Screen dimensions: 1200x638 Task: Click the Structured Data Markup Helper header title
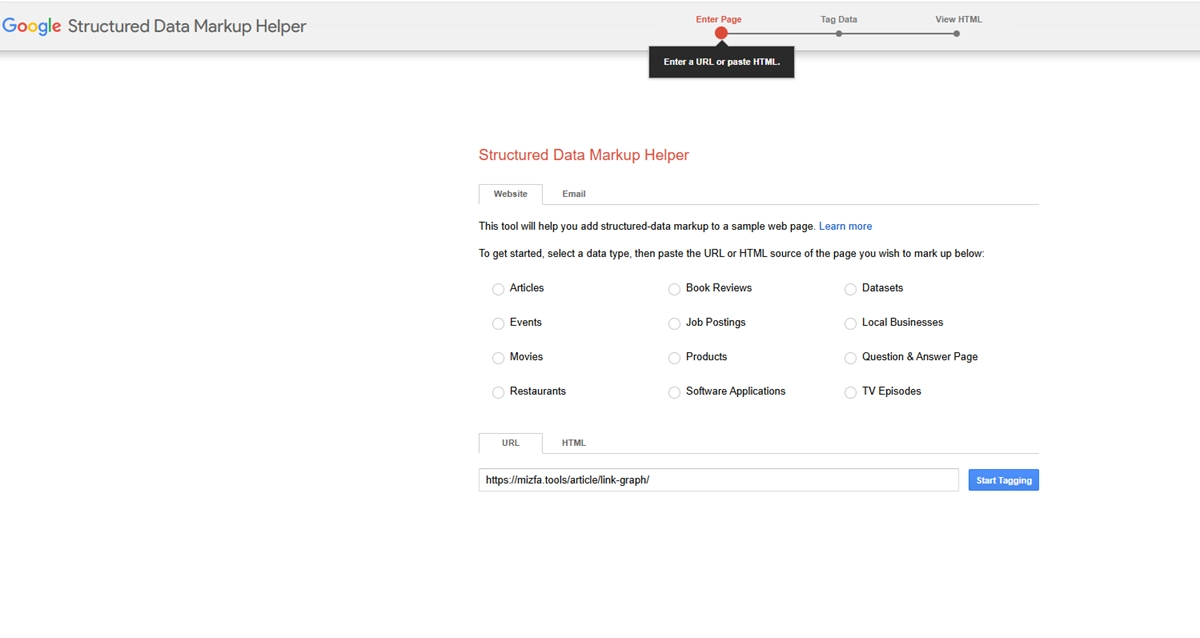pyautogui.click(x=187, y=27)
